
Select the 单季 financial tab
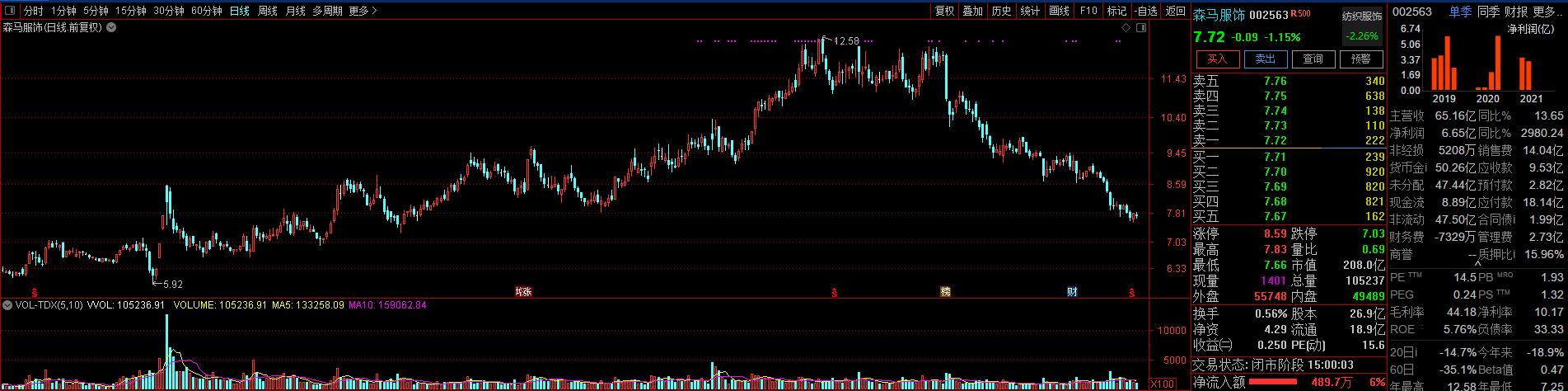pos(1460,12)
